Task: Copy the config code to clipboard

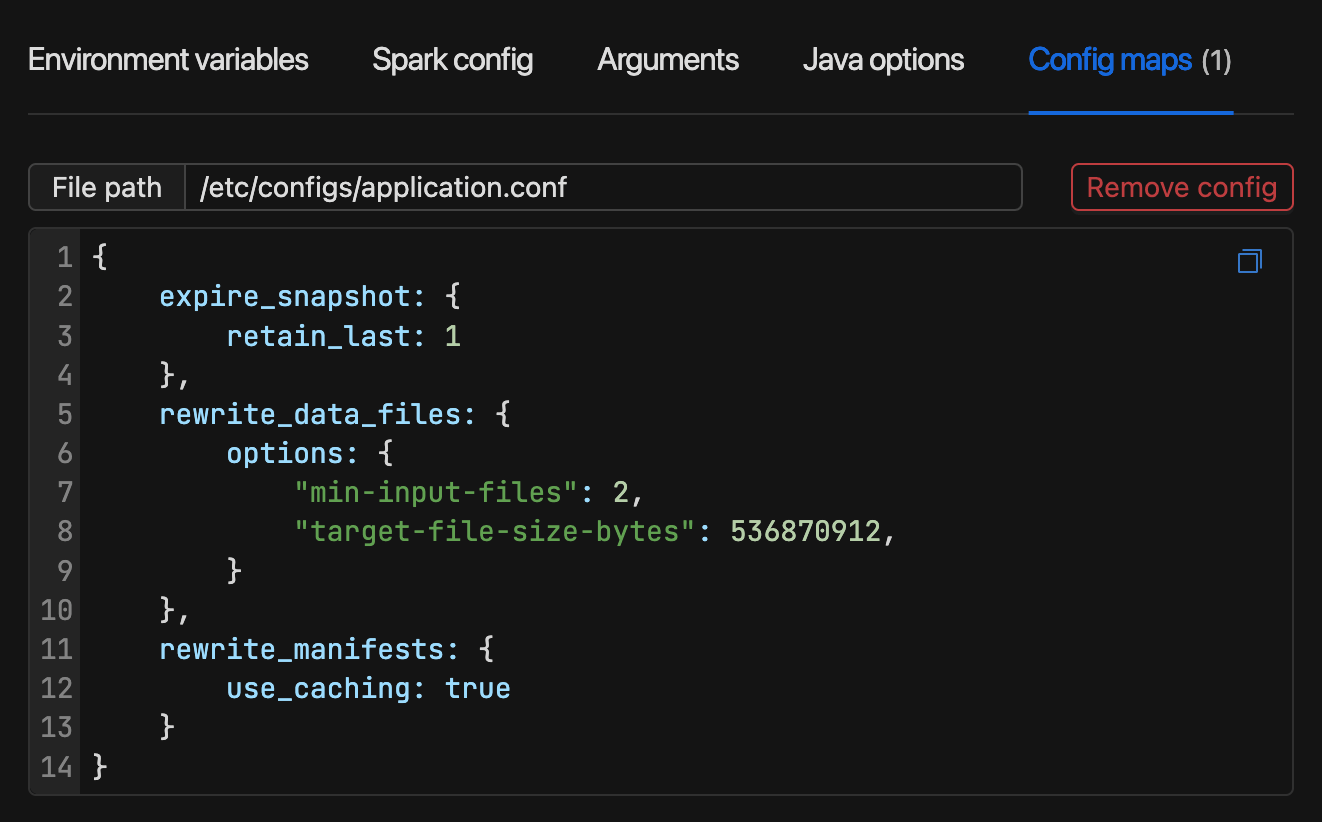Action: tap(1249, 261)
